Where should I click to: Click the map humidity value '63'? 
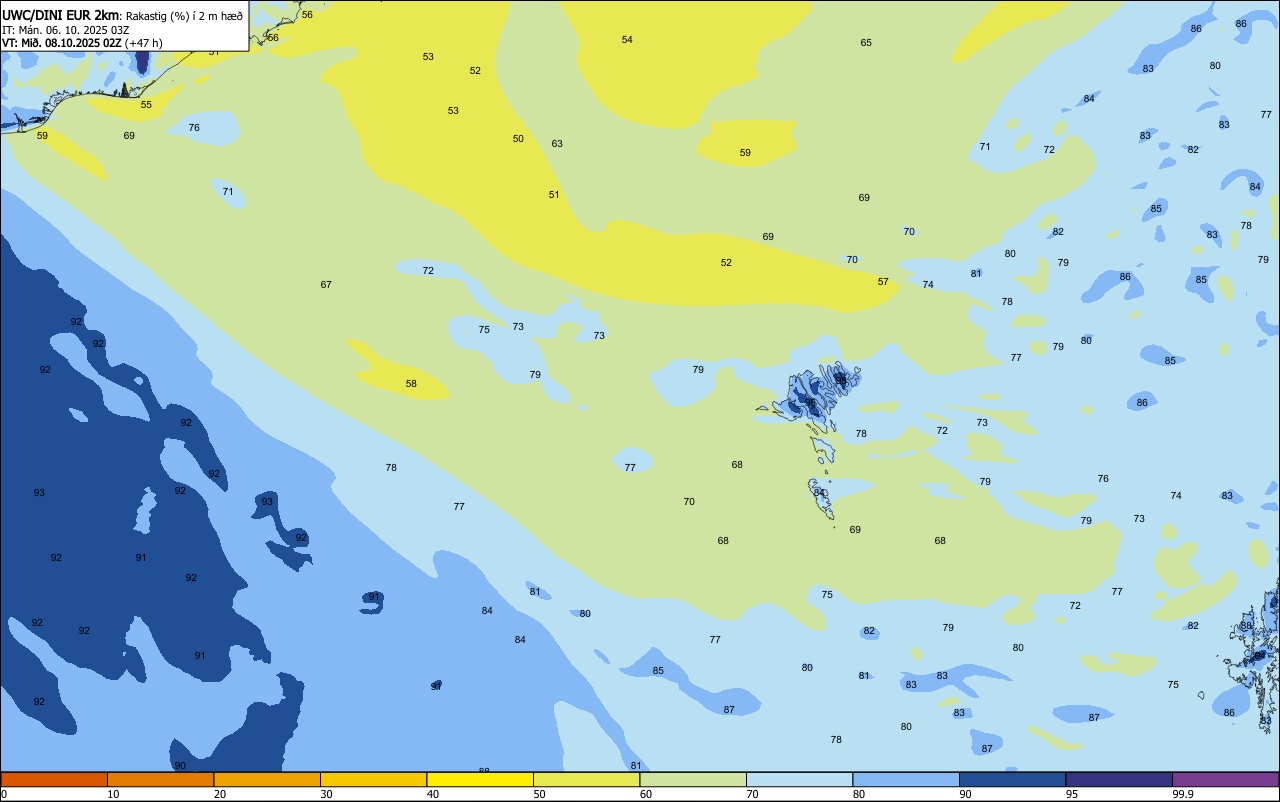pyautogui.click(x=557, y=144)
